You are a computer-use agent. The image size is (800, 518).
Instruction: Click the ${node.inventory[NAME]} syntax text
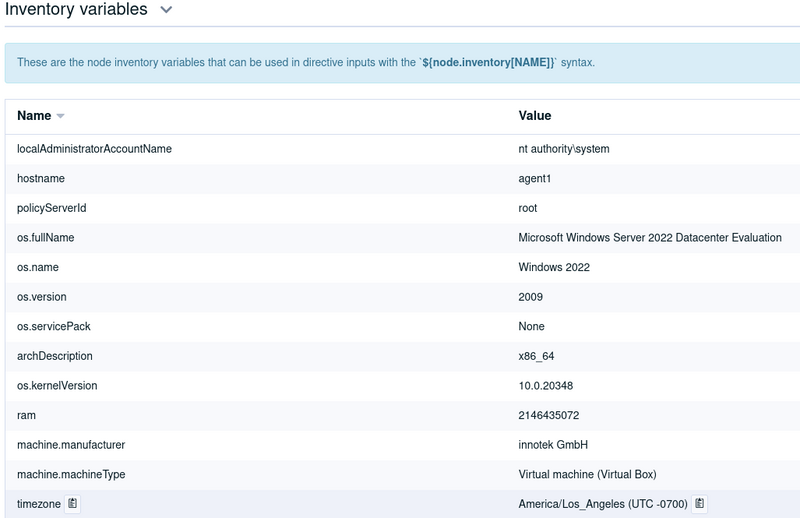point(488,62)
